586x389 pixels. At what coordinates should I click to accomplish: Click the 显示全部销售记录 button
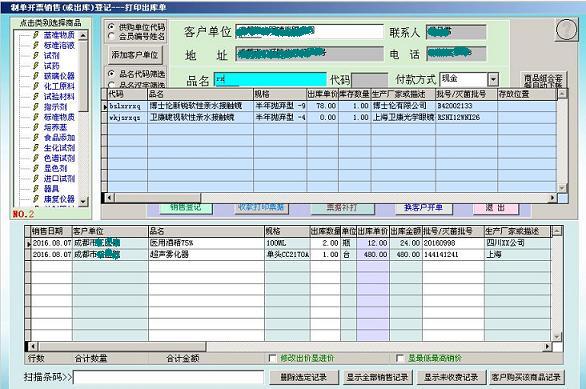(377, 377)
